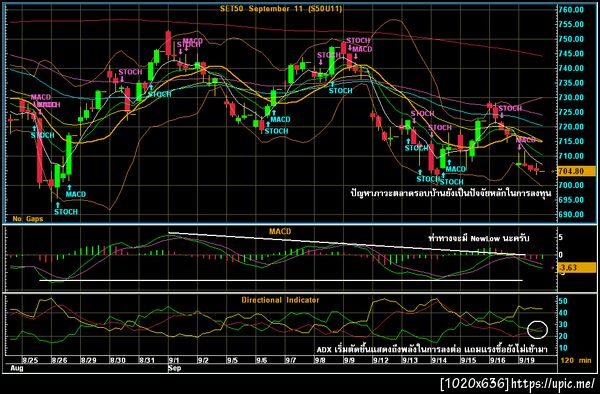Choose the 9/2 date label
Image resolution: width=600 pixels, height=394 pixels.
[203, 360]
